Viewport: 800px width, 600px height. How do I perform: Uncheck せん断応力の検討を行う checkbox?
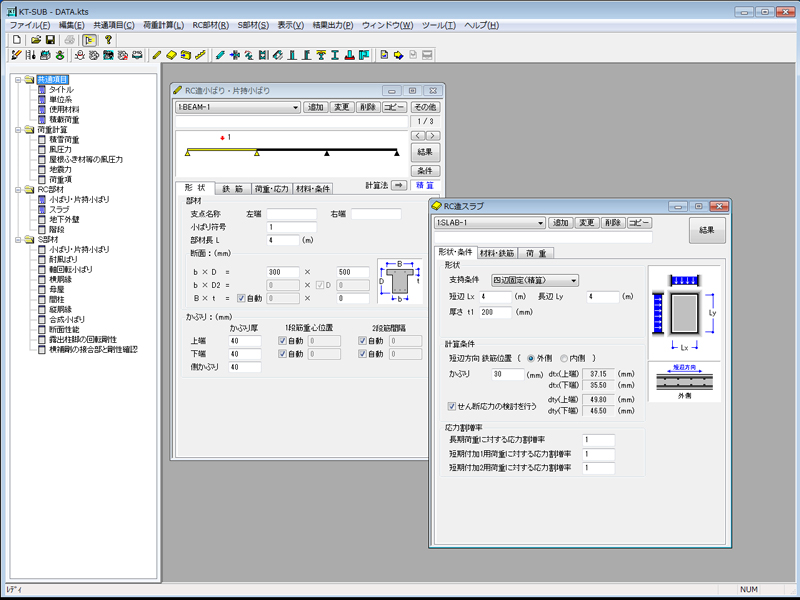tap(452, 406)
